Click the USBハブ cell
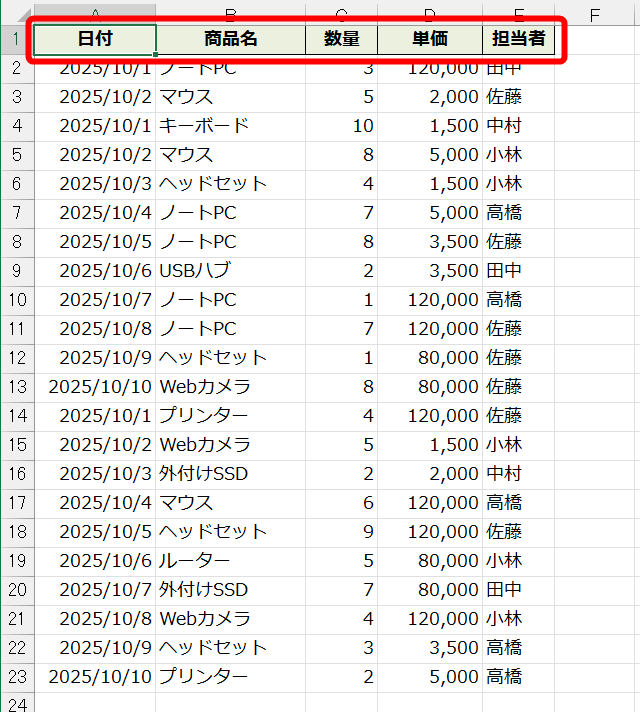Viewport: 640px width, 712px height. [x=231, y=271]
